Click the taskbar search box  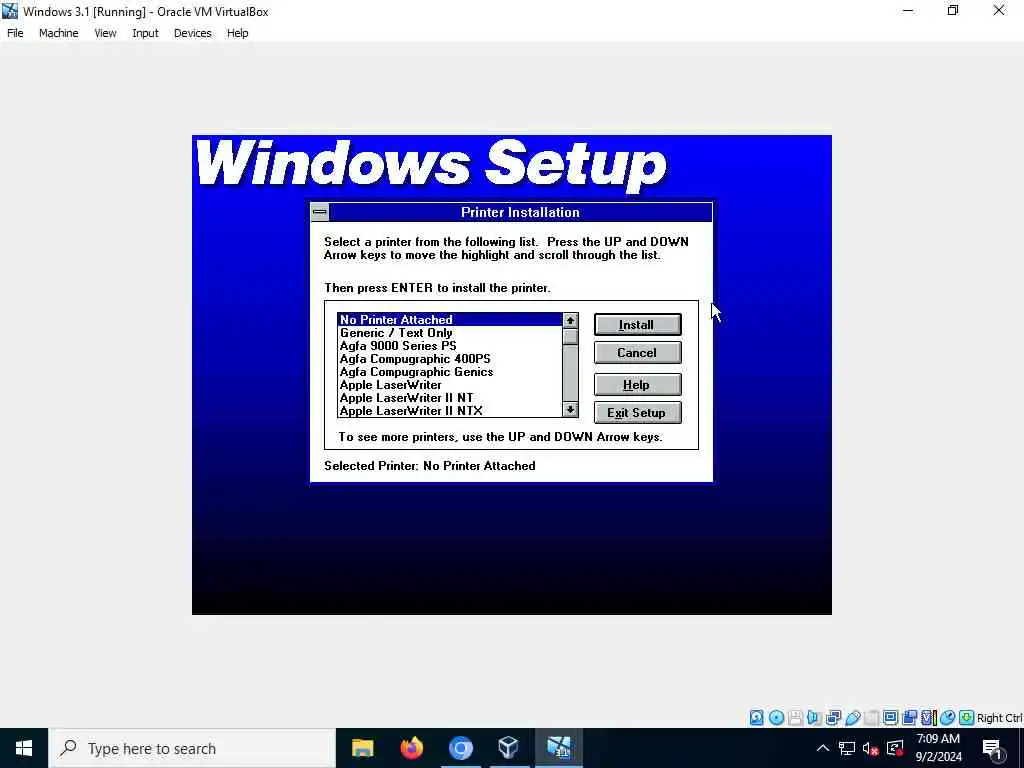pyautogui.click(x=192, y=748)
